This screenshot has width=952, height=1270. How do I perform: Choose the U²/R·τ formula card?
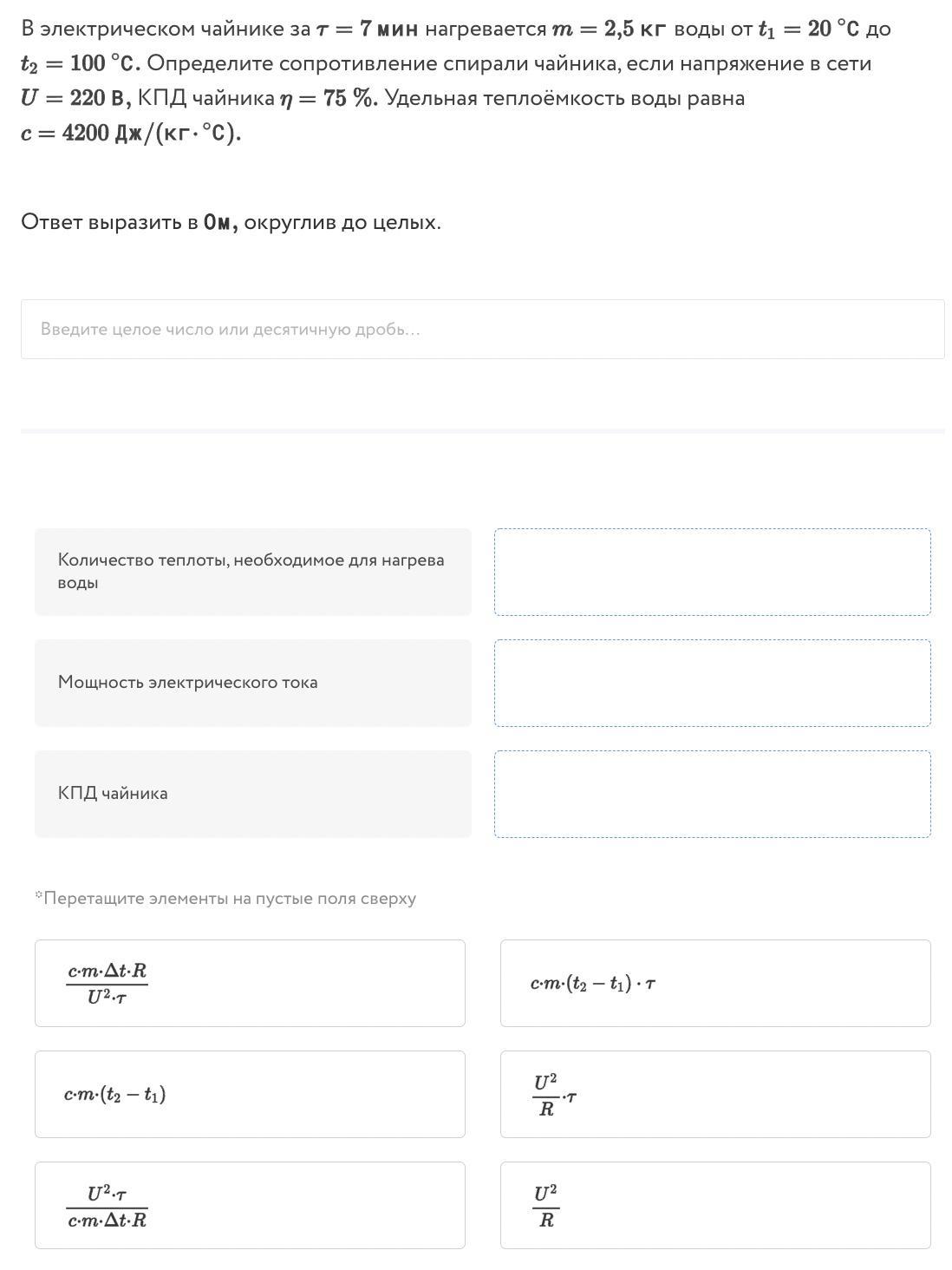pos(714,1094)
